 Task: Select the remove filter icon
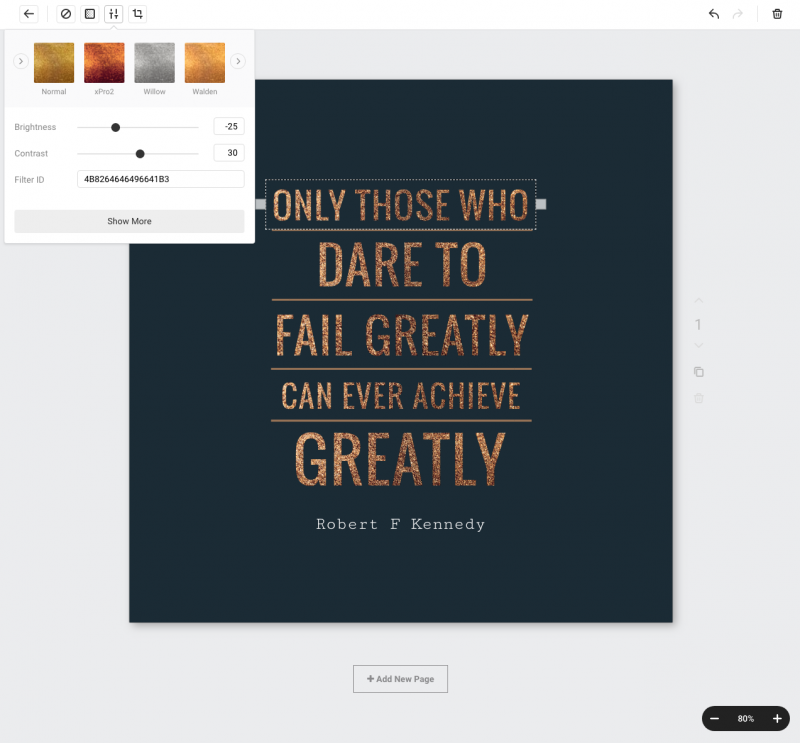65,14
